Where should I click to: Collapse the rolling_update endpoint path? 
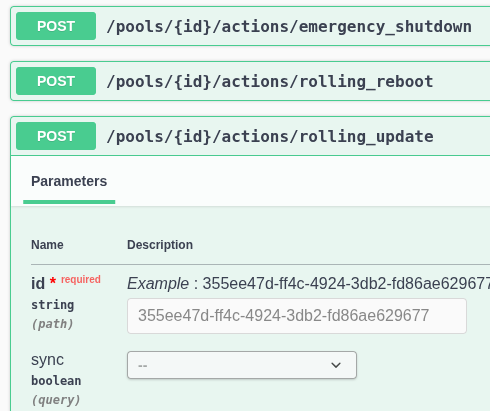tap(270, 136)
